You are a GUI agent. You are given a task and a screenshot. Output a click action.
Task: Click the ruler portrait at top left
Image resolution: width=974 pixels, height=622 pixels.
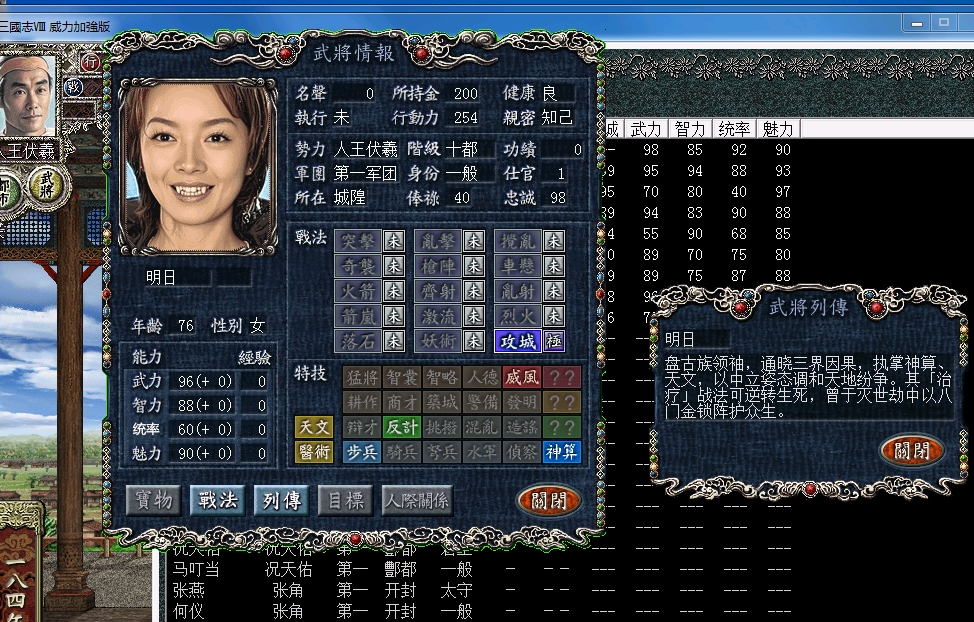(x=26, y=96)
